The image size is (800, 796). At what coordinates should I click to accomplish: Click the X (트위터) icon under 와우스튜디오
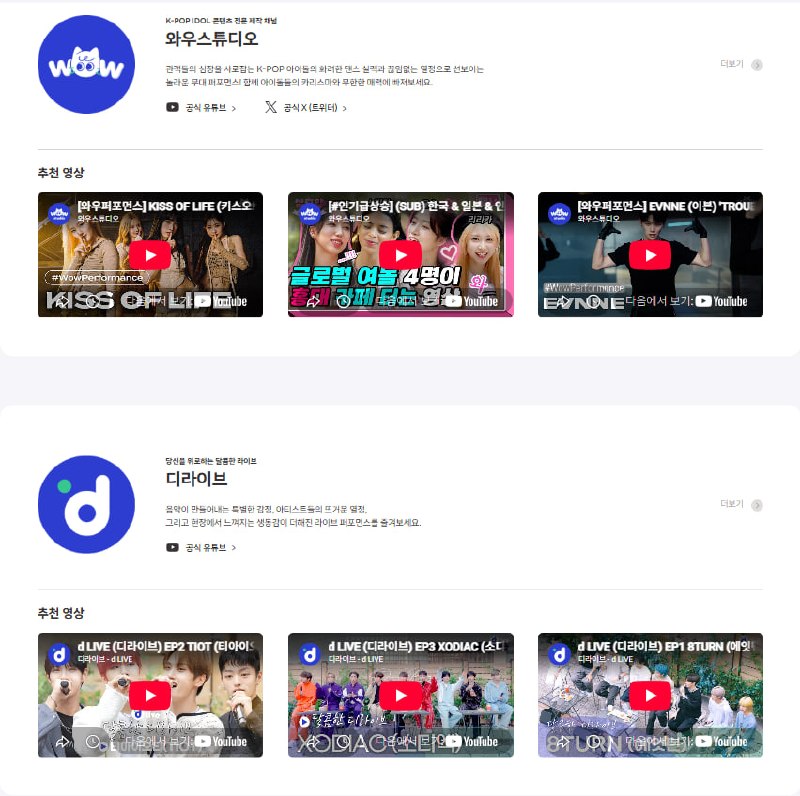271,107
